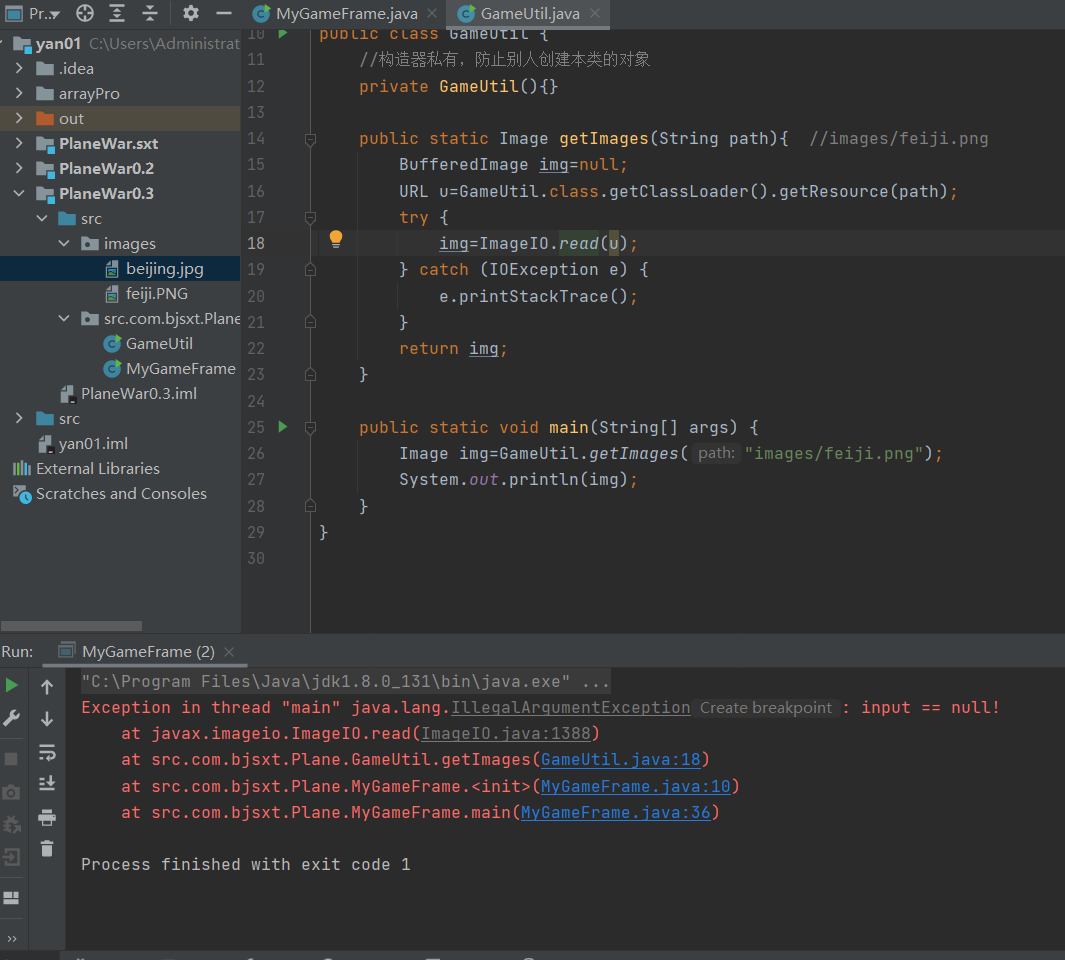Hide the project tool window with minus icon
The image size is (1065, 960).
(x=223, y=13)
